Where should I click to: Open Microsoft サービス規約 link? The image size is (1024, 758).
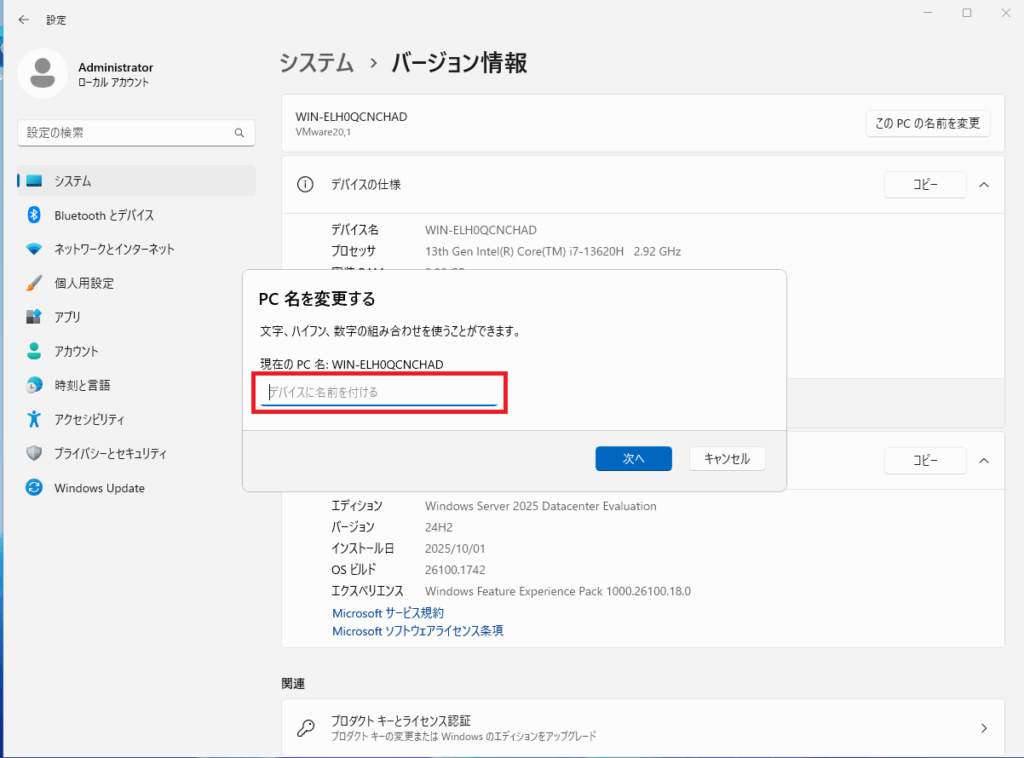388,613
